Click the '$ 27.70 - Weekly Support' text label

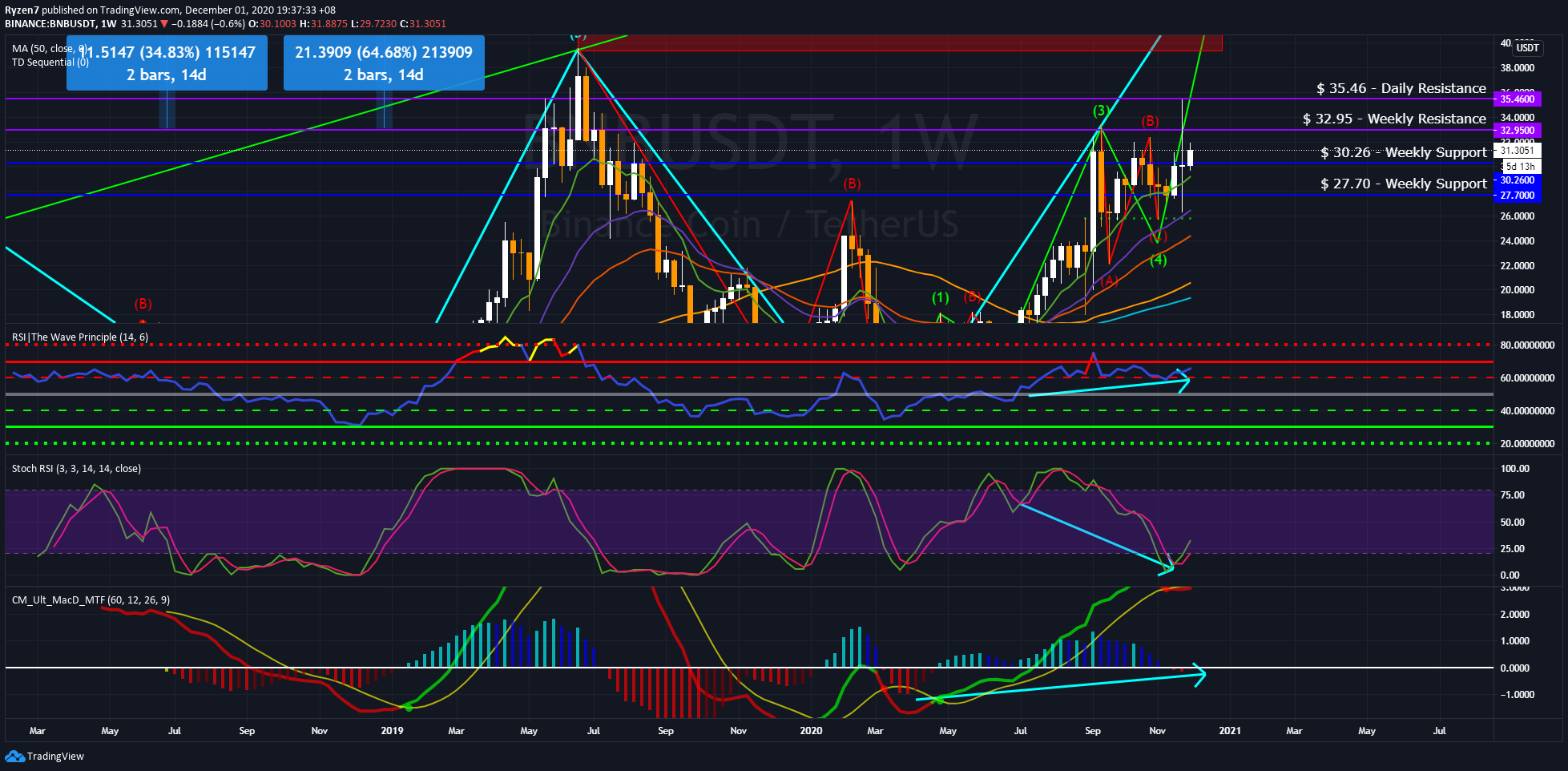pyautogui.click(x=1404, y=184)
